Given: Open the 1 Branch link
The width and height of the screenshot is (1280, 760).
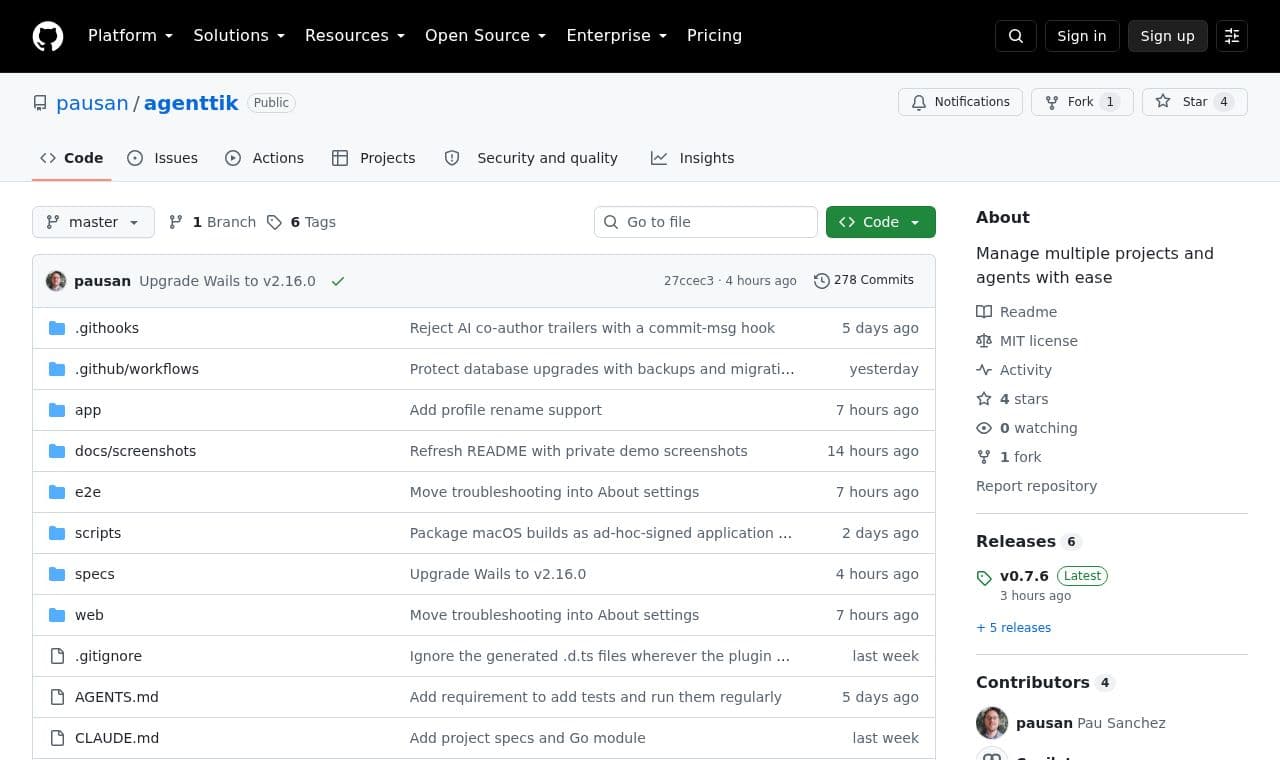Looking at the screenshot, I should point(212,222).
